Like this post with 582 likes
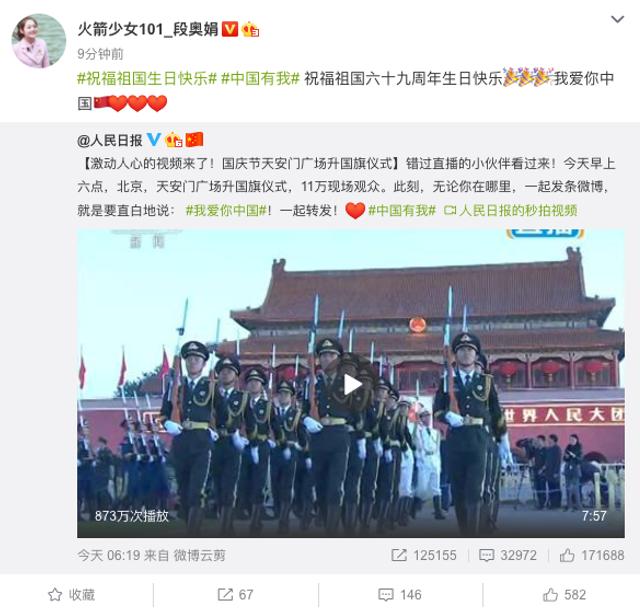 click(x=564, y=595)
